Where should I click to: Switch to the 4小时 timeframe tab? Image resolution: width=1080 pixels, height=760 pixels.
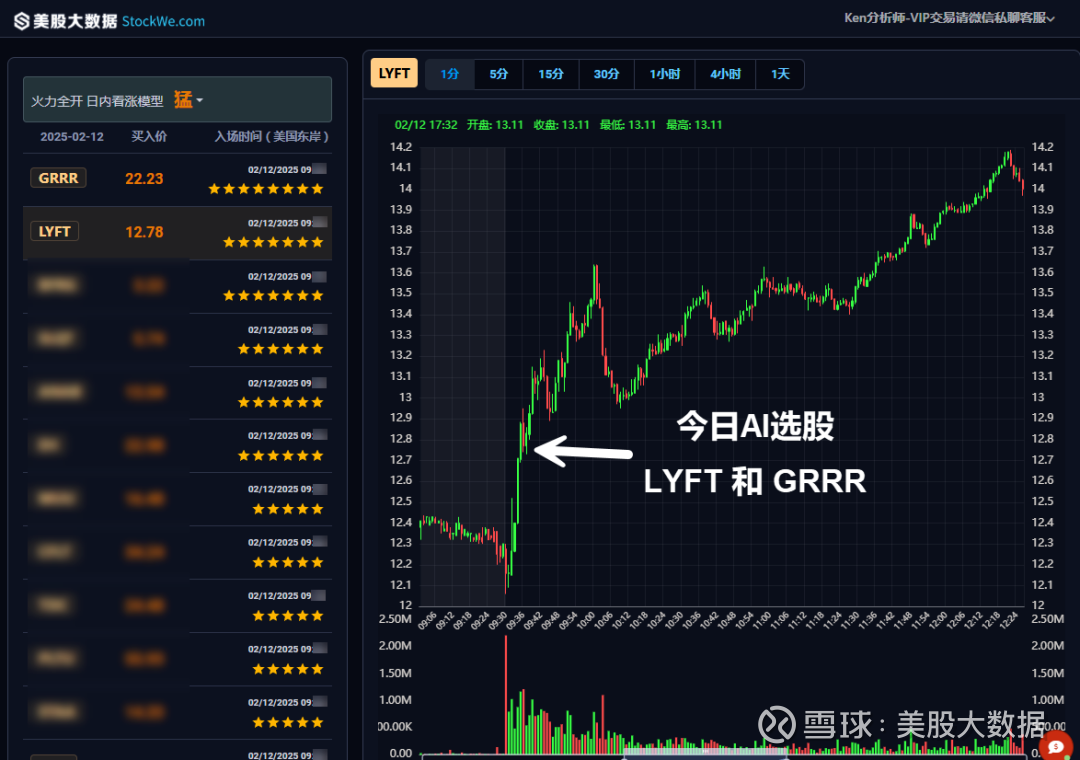coord(725,74)
